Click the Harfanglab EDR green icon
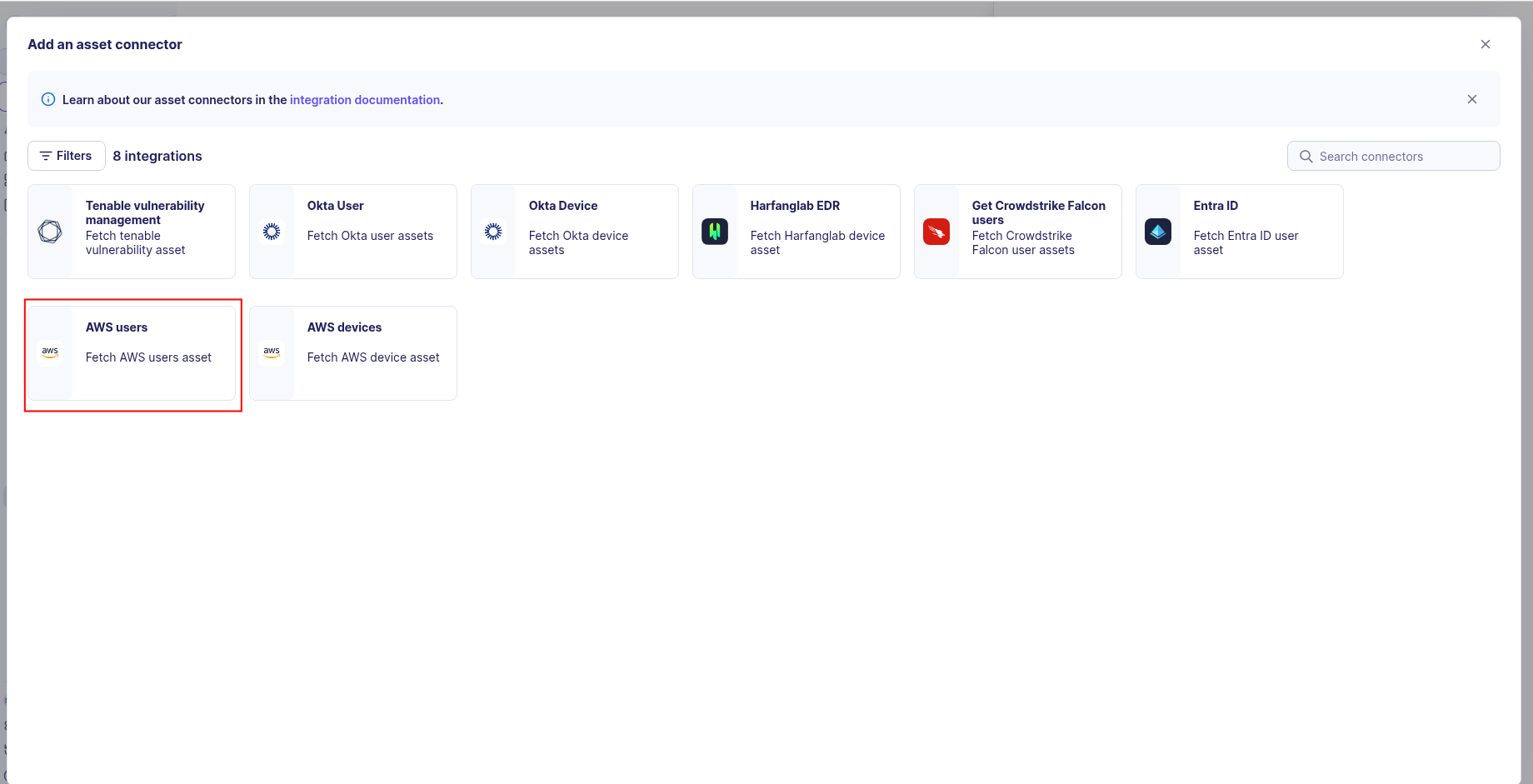 pos(715,232)
